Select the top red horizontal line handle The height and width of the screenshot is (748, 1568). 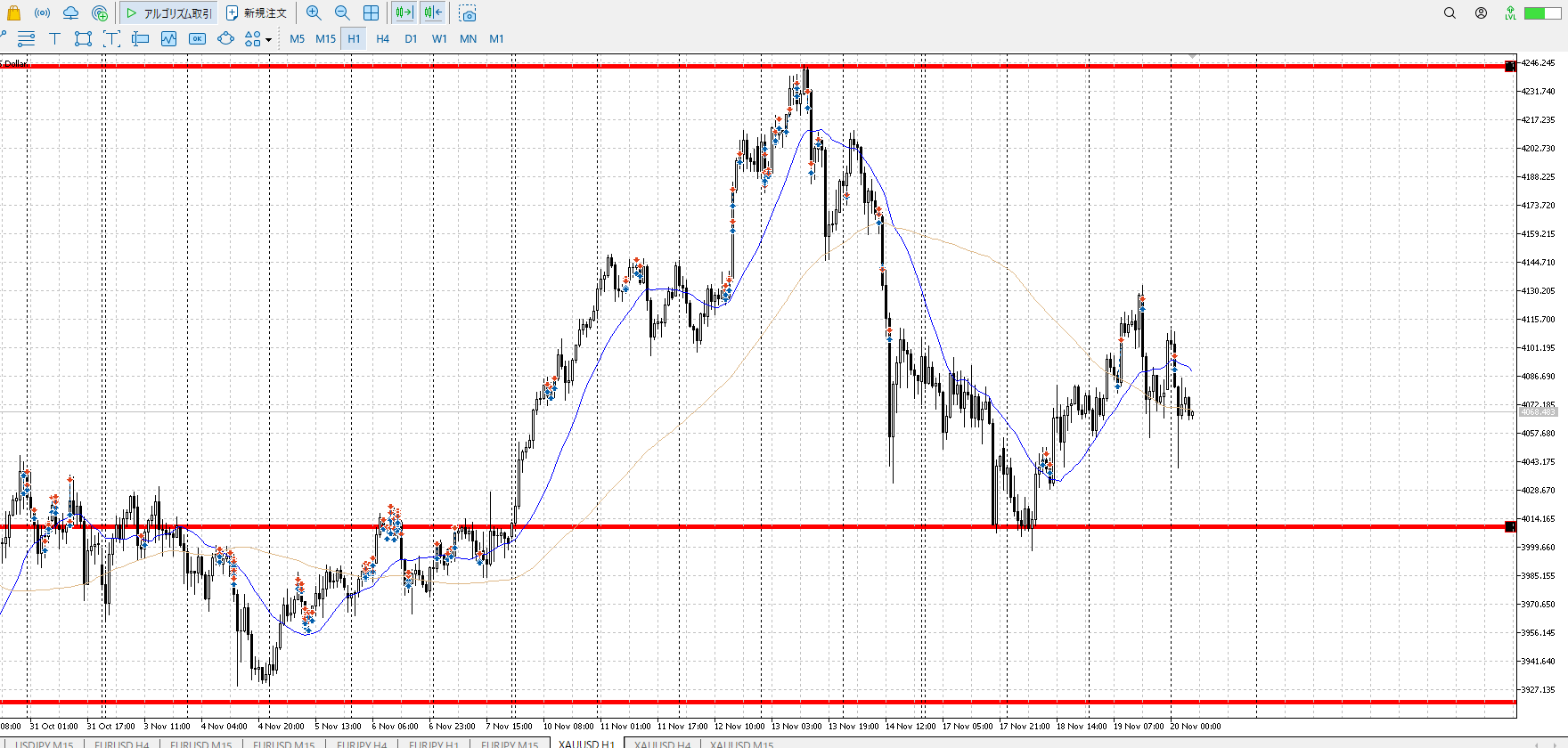click(1509, 67)
